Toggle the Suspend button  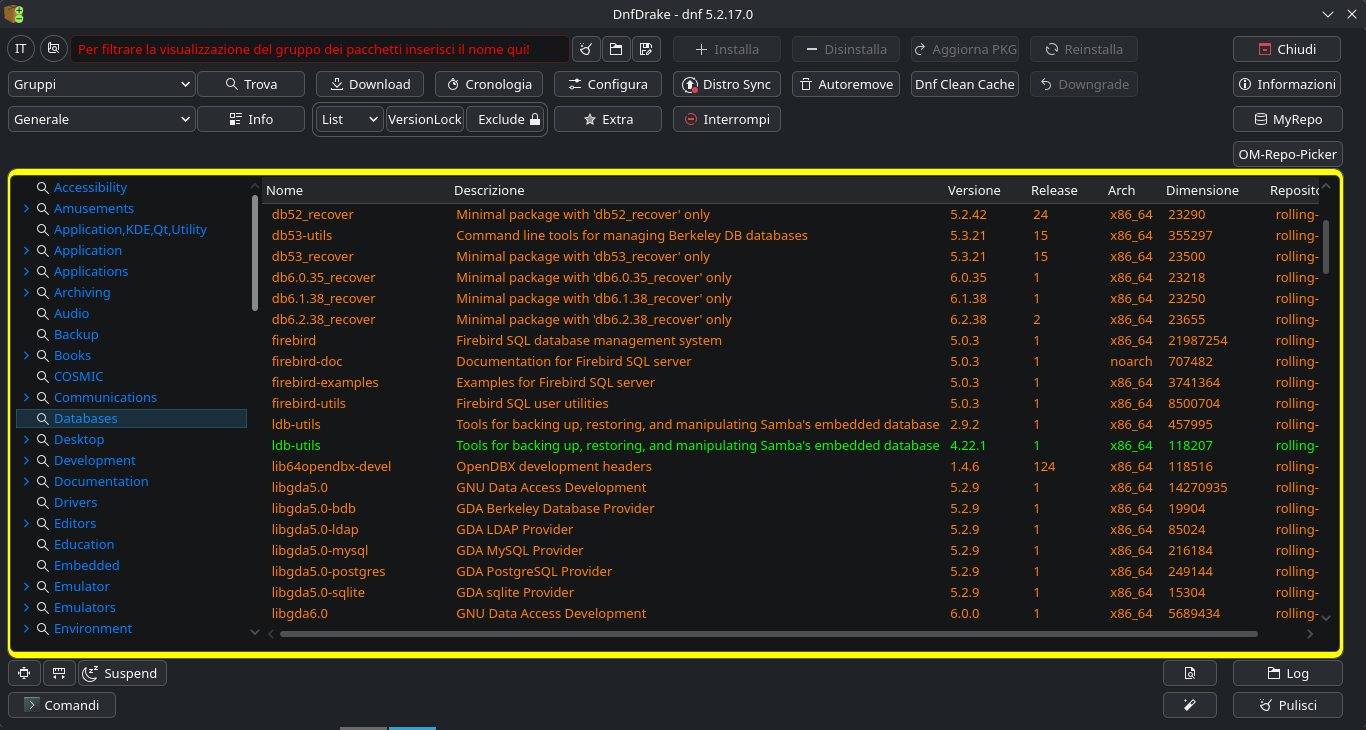[122, 673]
